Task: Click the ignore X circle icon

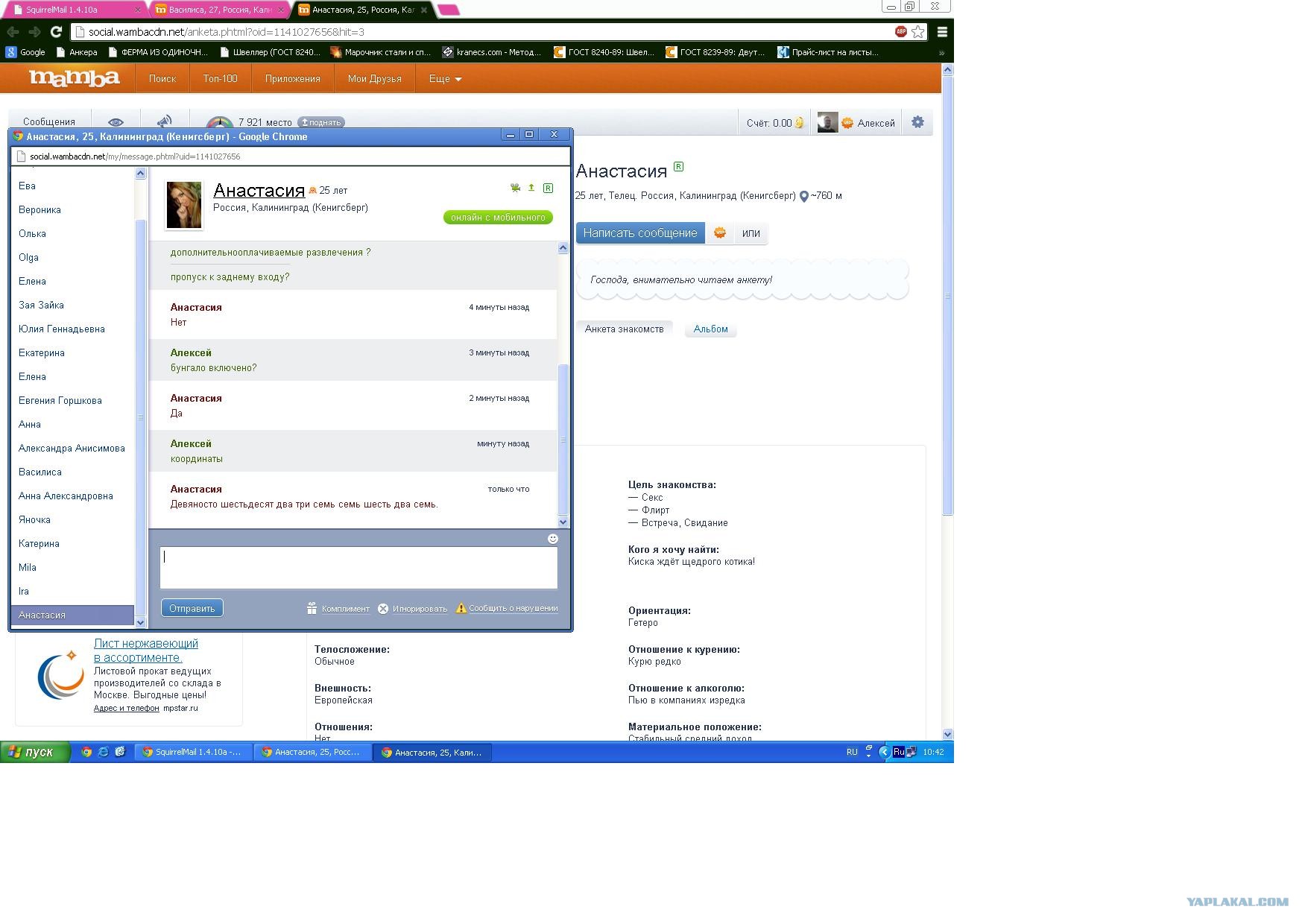Action: click(x=383, y=609)
